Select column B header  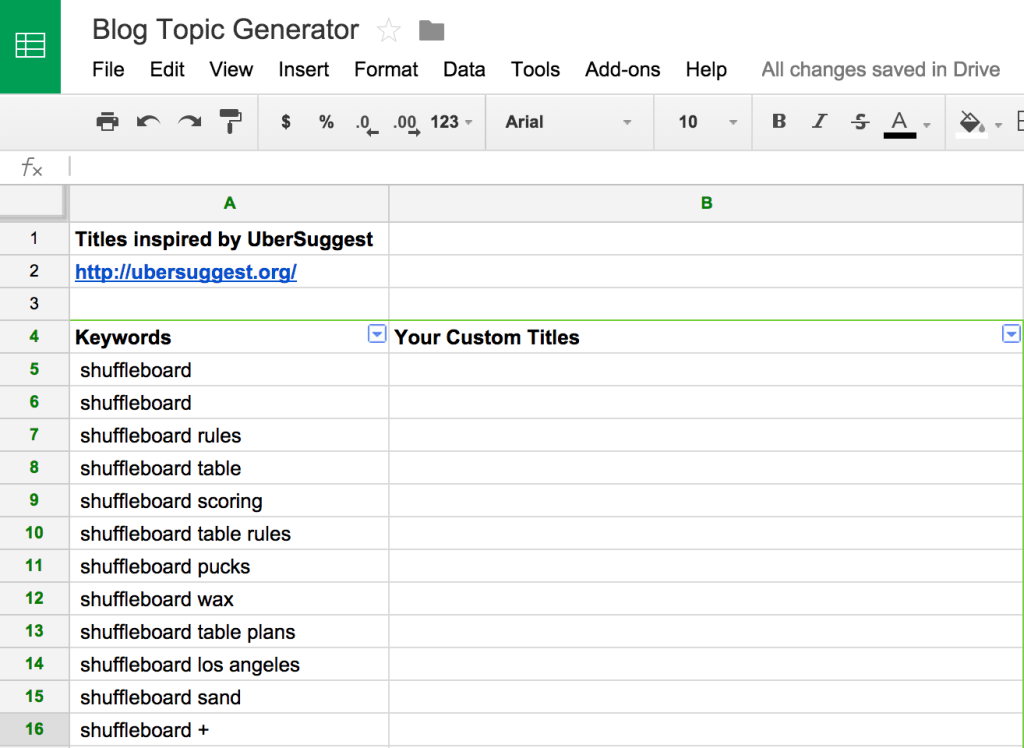[706, 203]
